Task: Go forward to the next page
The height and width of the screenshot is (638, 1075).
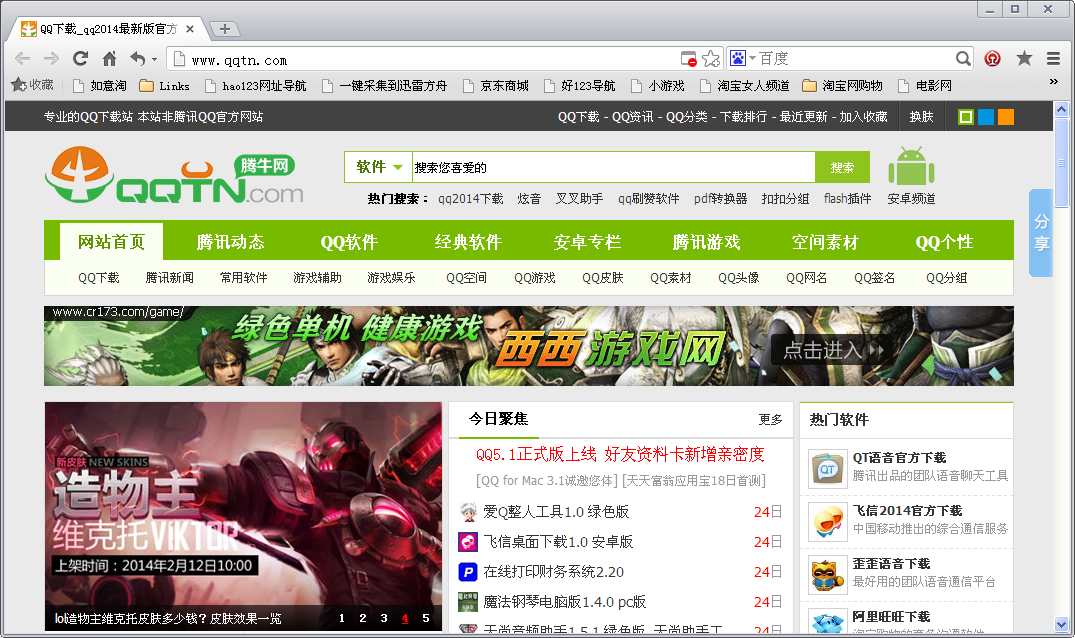Action: point(51,59)
